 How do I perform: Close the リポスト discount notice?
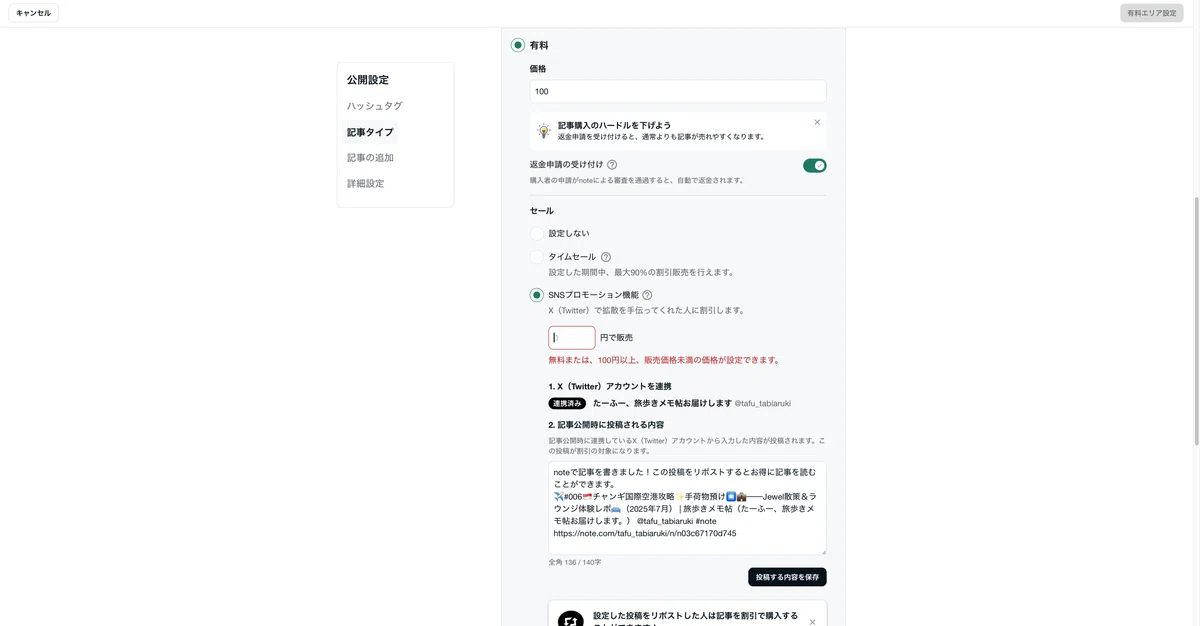click(x=812, y=621)
